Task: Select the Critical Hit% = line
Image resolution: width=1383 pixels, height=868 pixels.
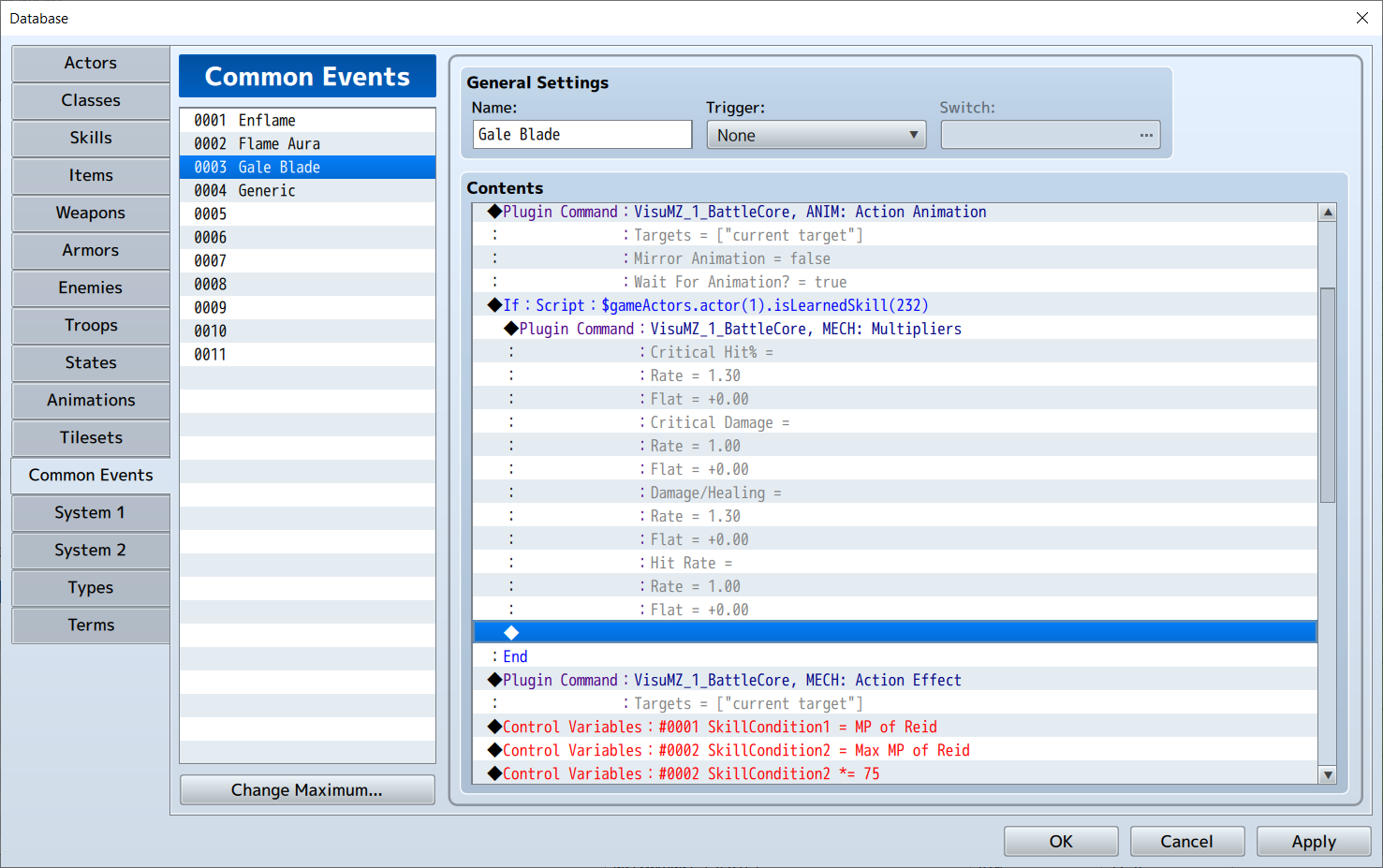Action: coord(894,352)
